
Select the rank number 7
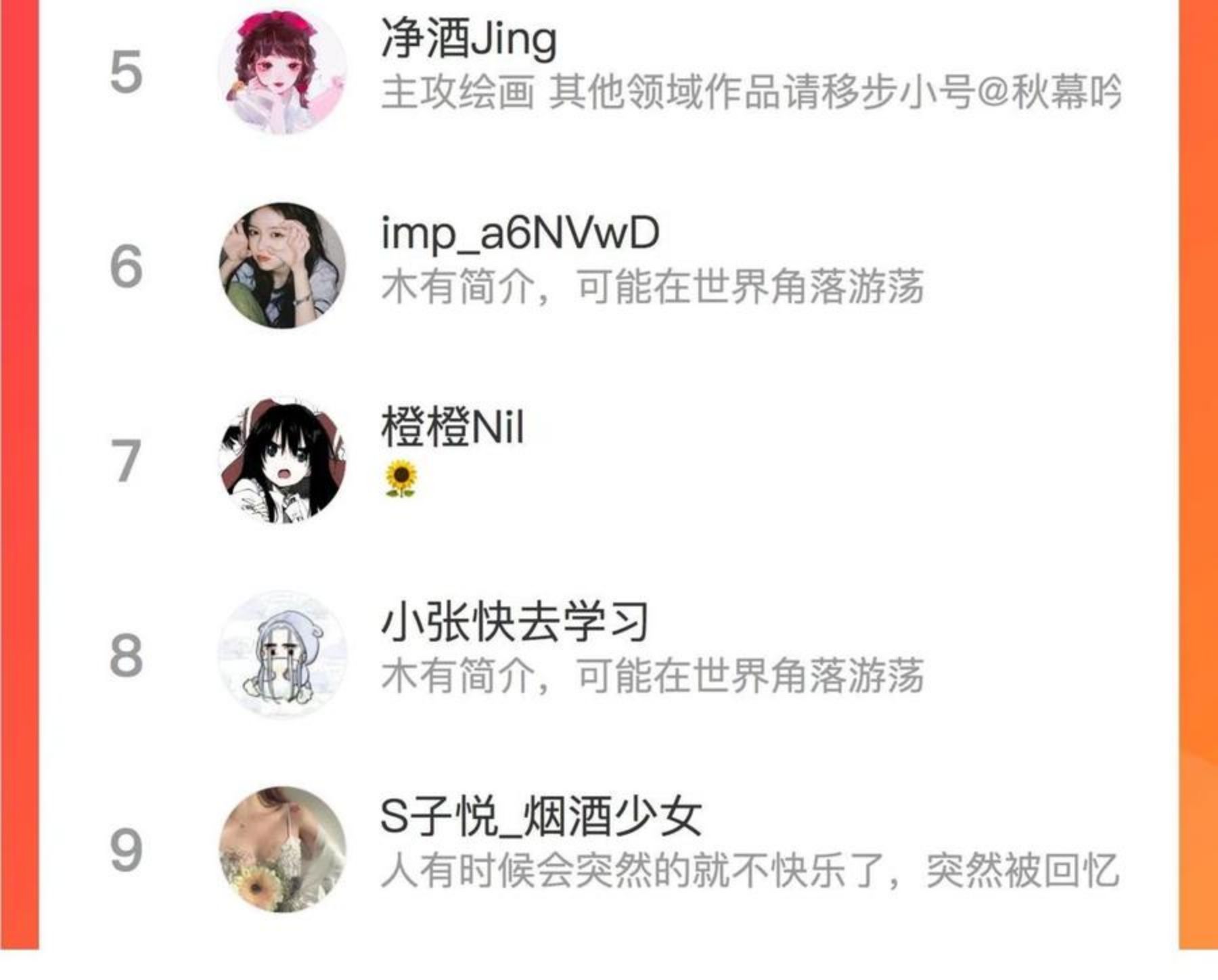pos(126,461)
